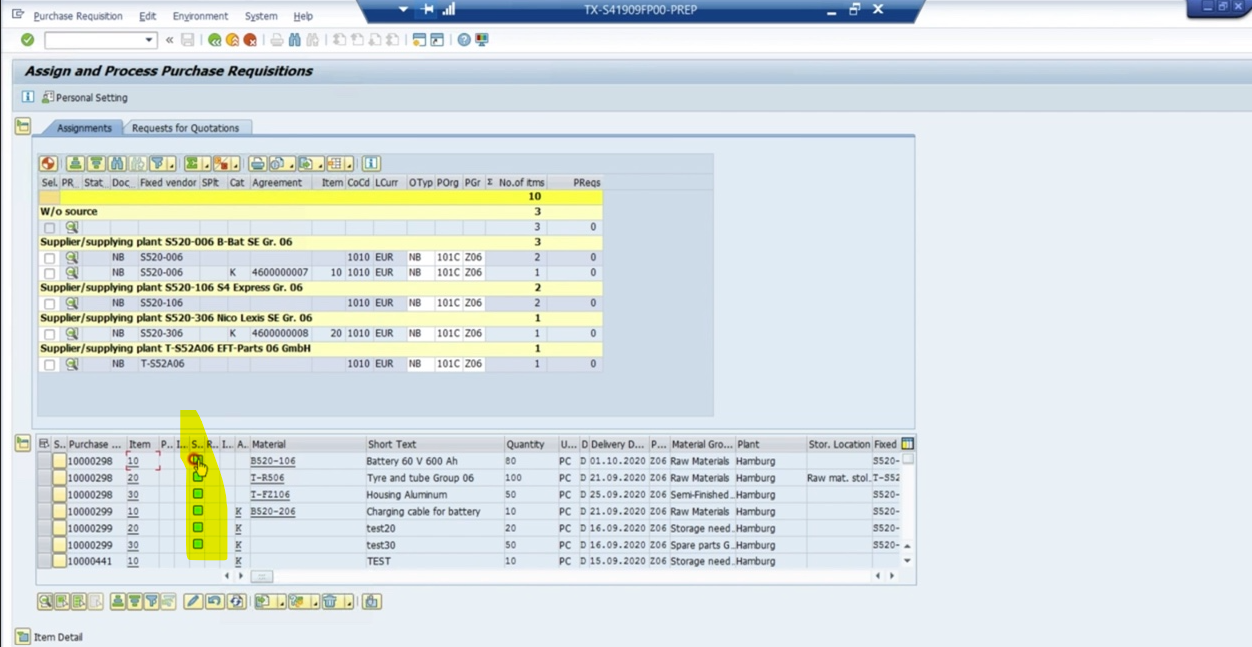1252x647 pixels.
Task: Open the System menu
Action: coord(261,16)
